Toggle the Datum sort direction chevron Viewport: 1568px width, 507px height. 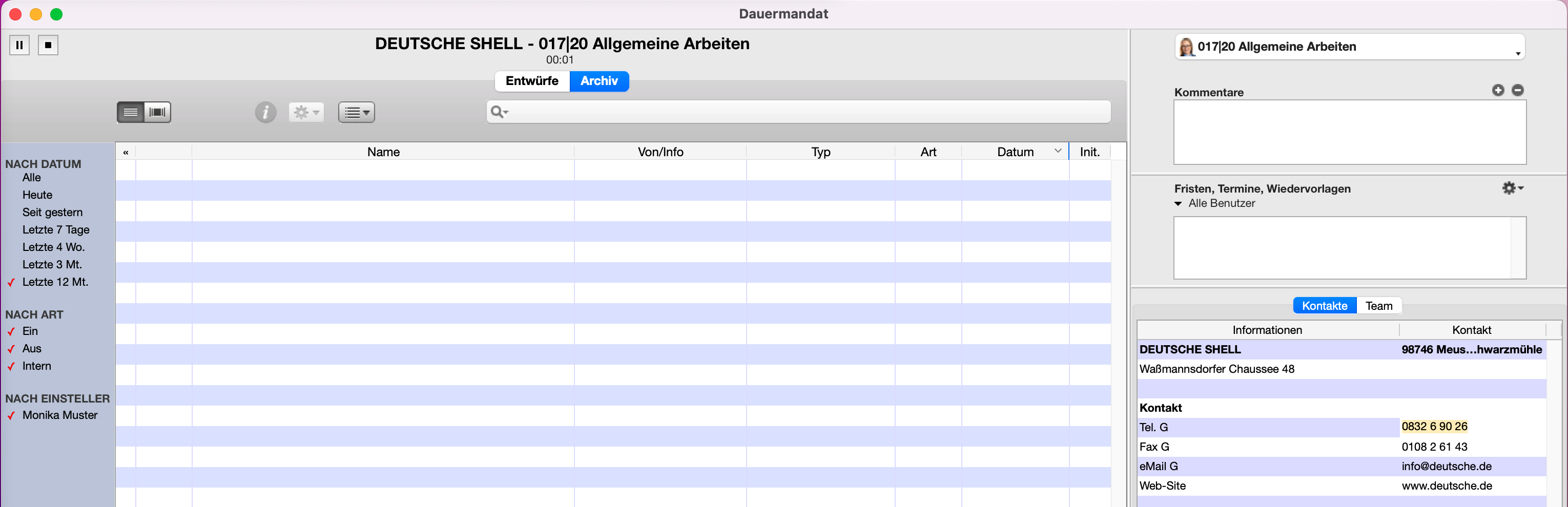pyautogui.click(x=1058, y=152)
